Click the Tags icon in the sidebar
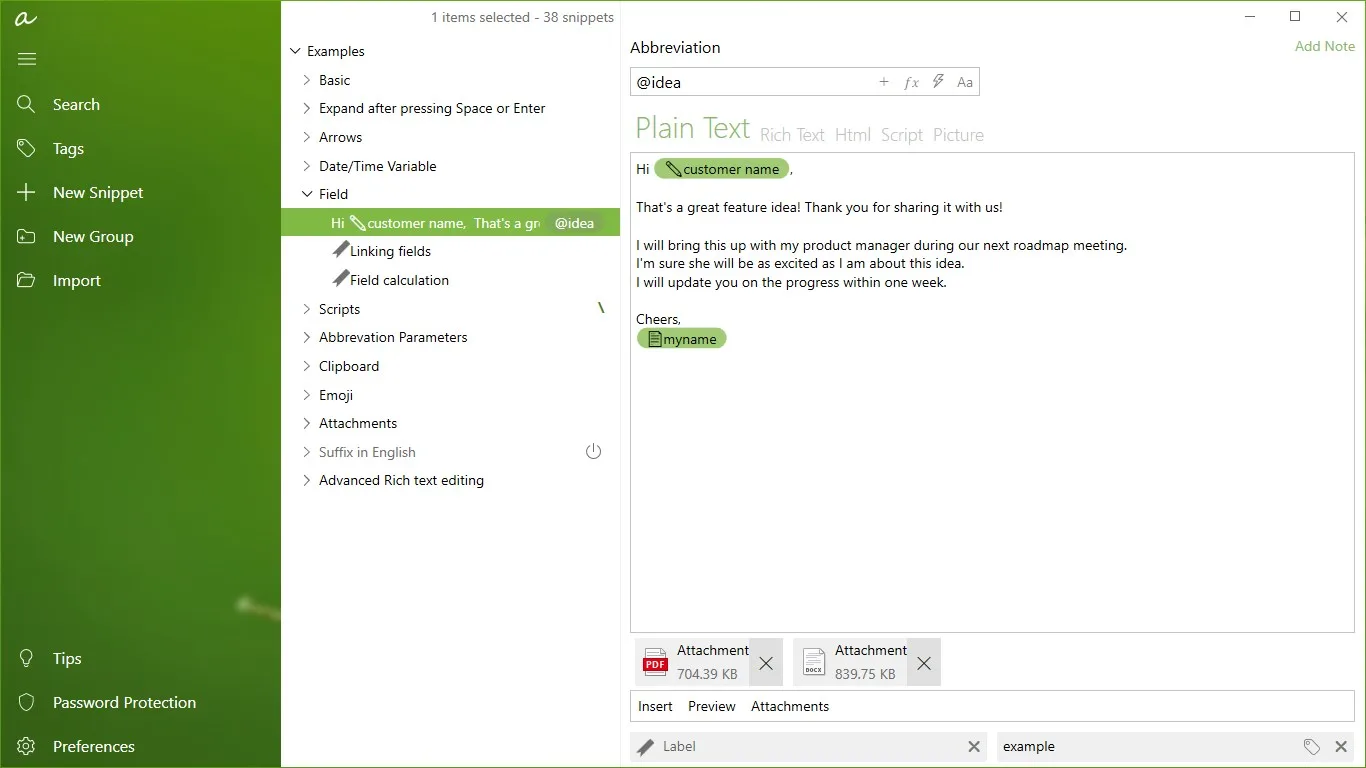 pos(27,148)
